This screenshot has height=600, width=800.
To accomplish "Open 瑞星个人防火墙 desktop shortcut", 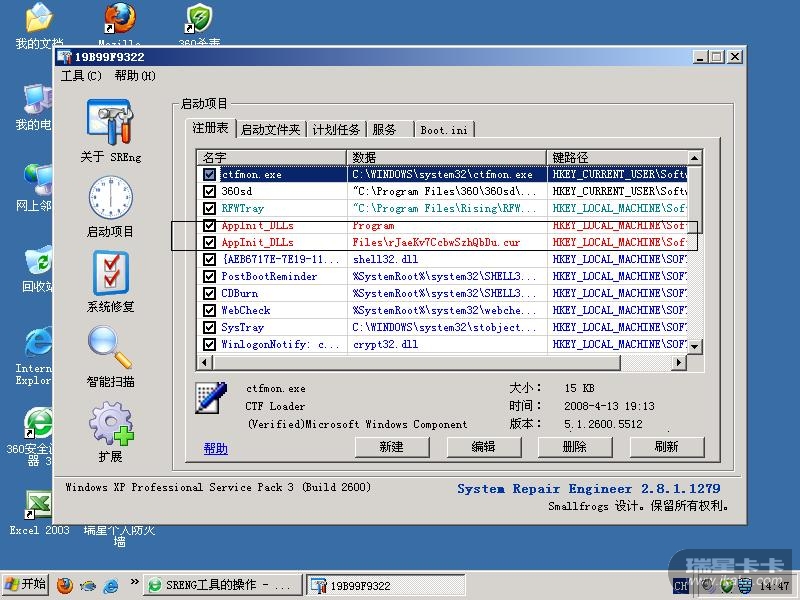I will click(119, 536).
